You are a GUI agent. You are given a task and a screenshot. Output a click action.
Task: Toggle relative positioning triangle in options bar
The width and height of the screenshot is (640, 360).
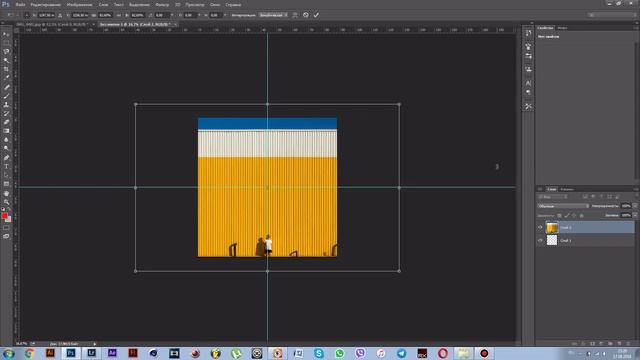click(60, 15)
